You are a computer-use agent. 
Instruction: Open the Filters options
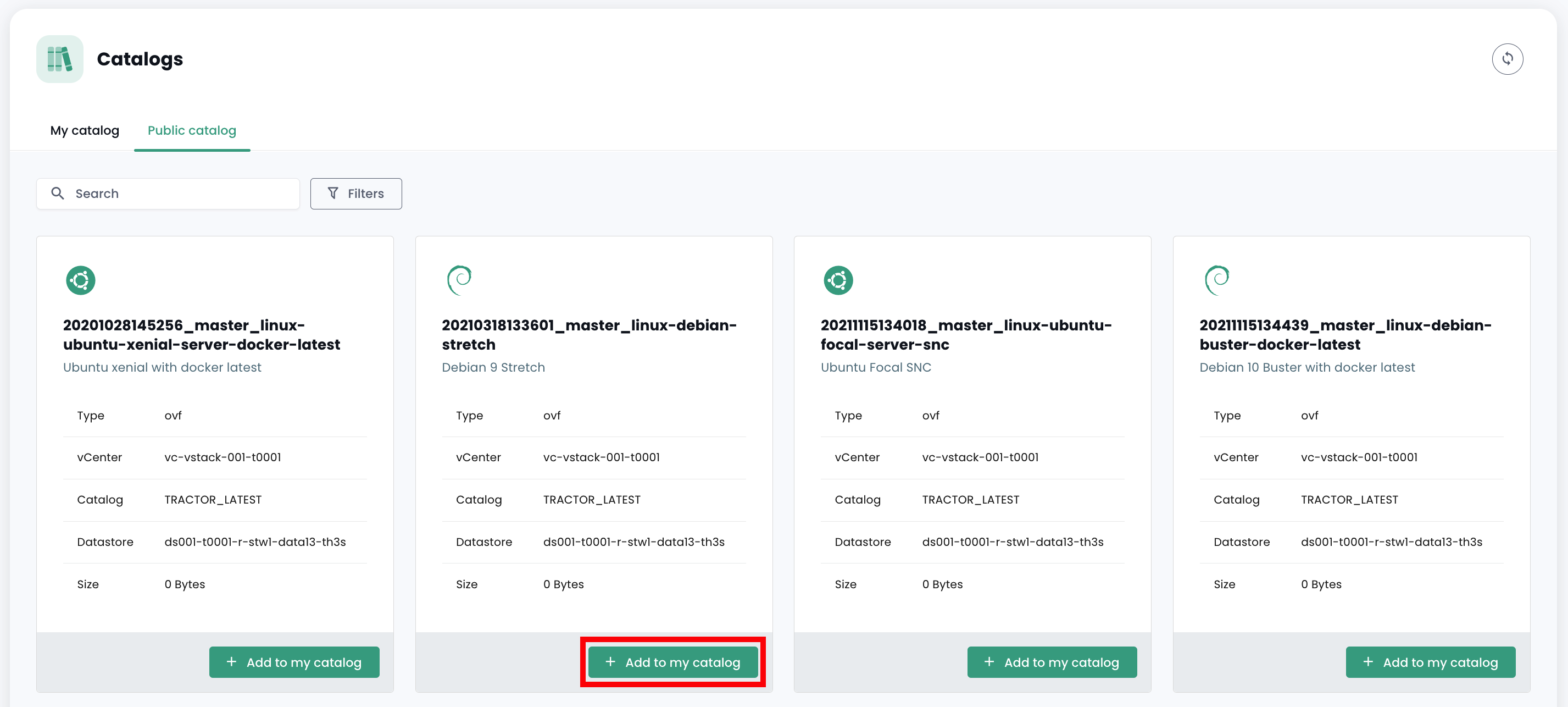(355, 193)
